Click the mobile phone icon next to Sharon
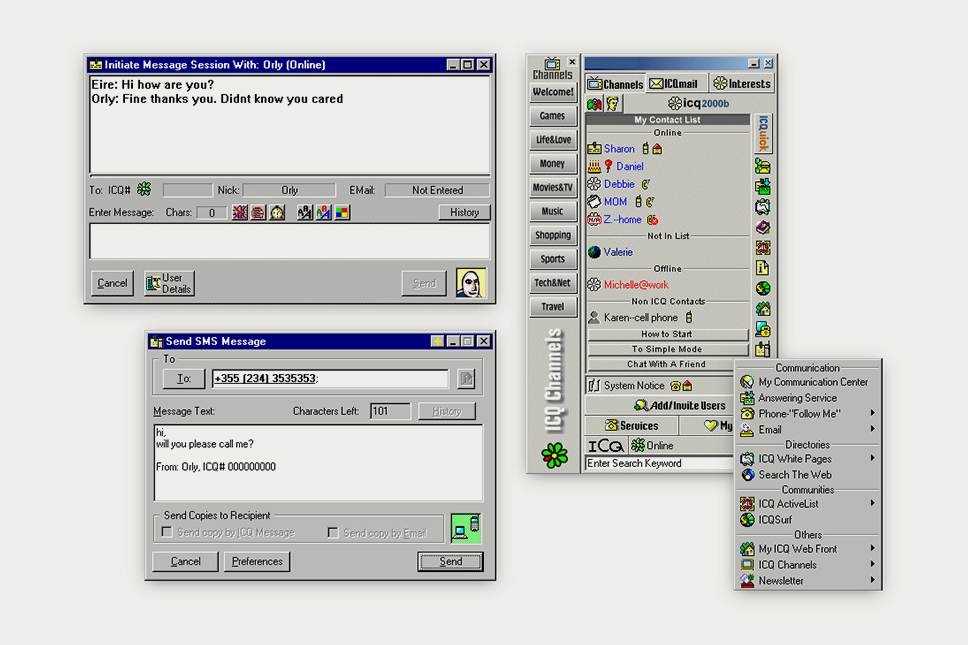The width and height of the screenshot is (968, 645). click(x=645, y=149)
